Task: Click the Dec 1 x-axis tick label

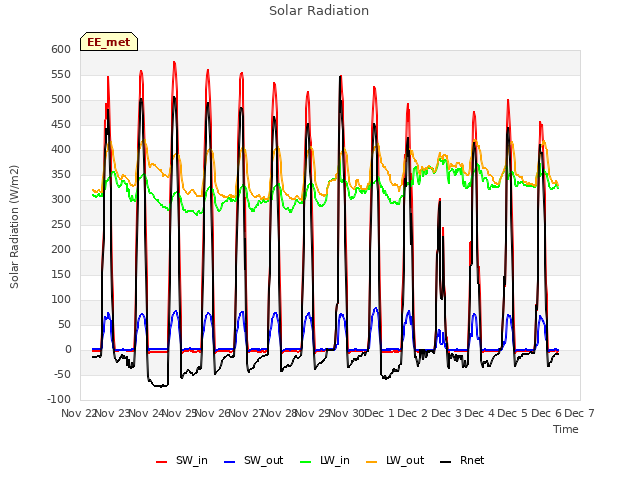Action: coord(380,413)
